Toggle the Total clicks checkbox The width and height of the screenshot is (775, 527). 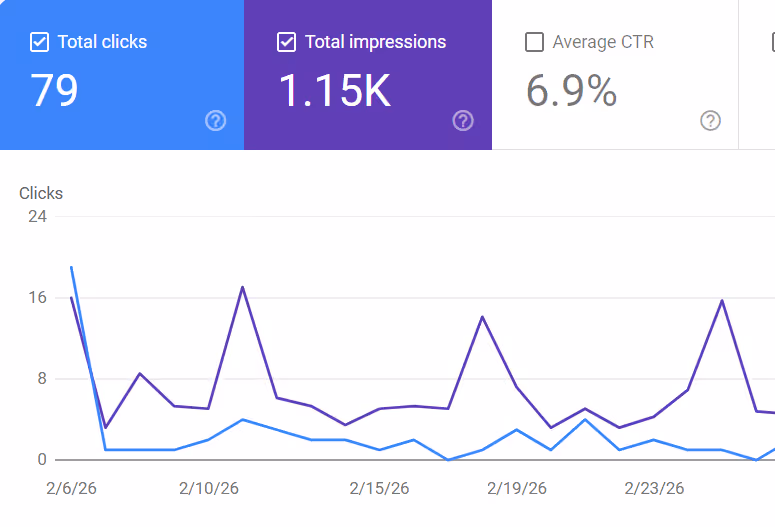click(x=40, y=42)
